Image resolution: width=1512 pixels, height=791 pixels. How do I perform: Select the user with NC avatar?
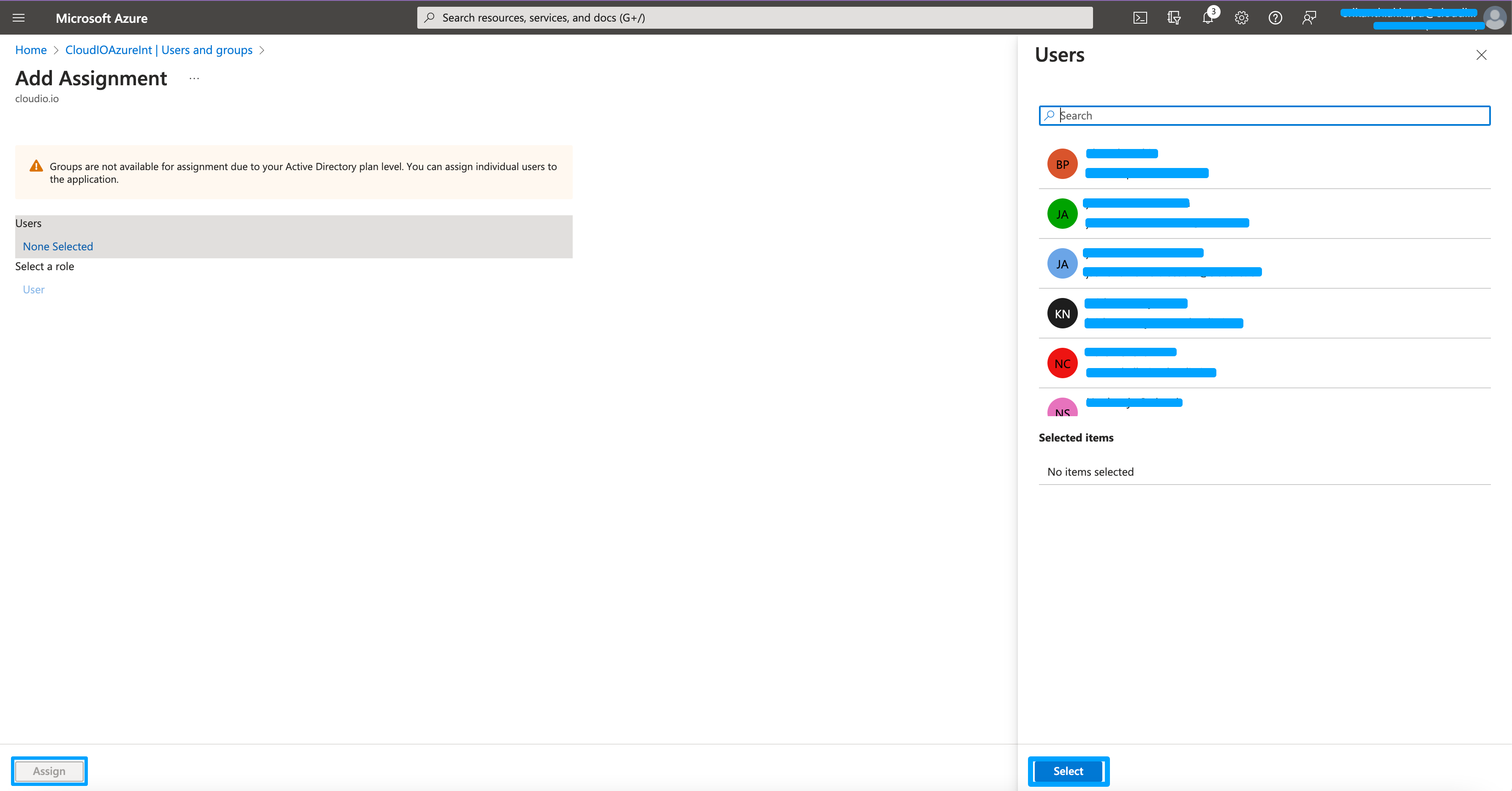[x=1062, y=364]
